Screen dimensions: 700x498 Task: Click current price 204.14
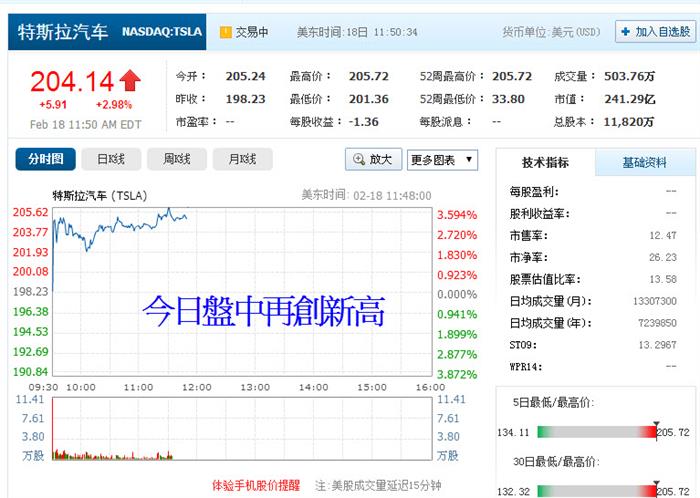click(x=72, y=82)
